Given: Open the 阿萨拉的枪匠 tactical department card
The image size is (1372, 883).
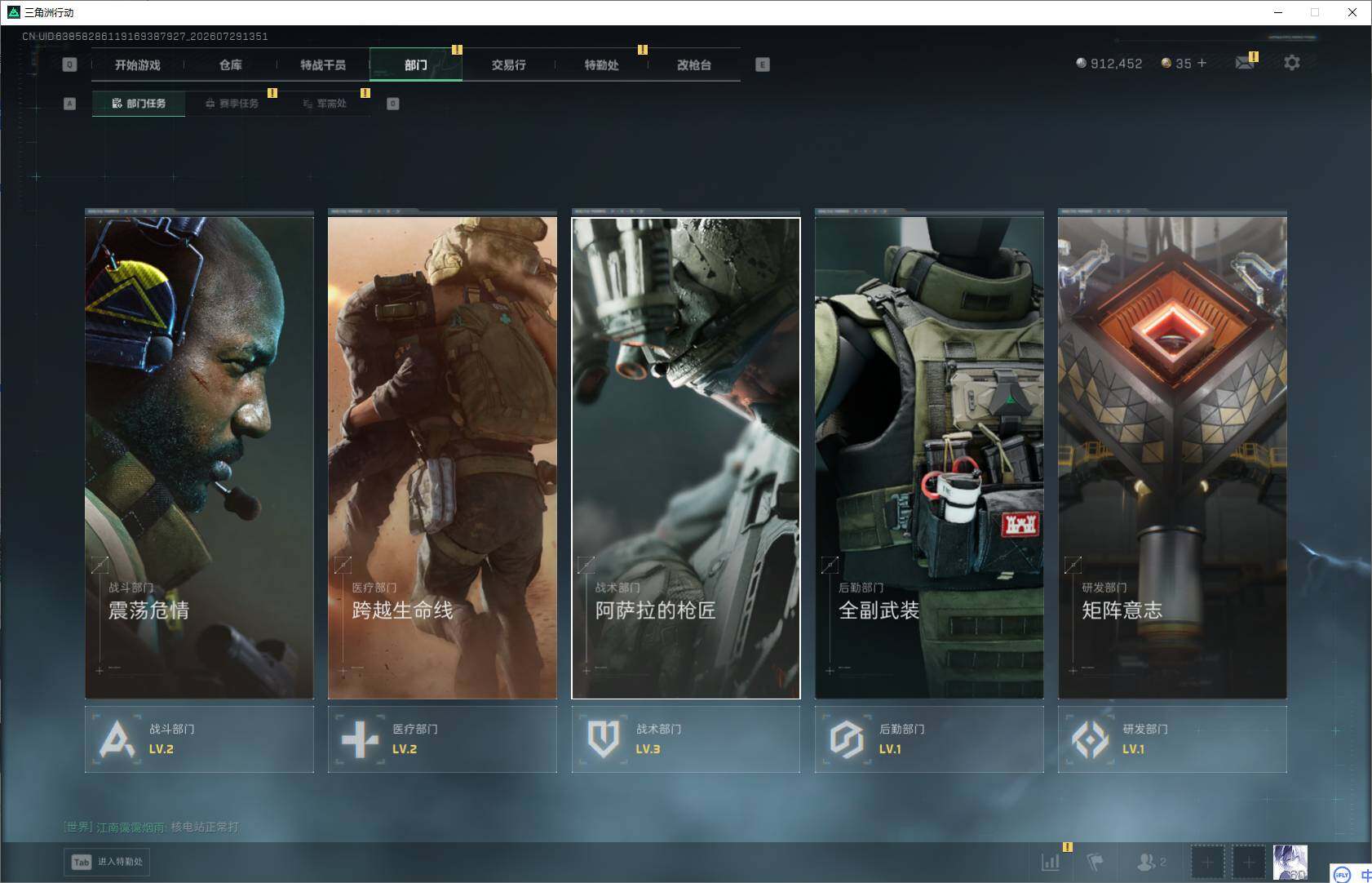Looking at the screenshot, I should [686, 458].
